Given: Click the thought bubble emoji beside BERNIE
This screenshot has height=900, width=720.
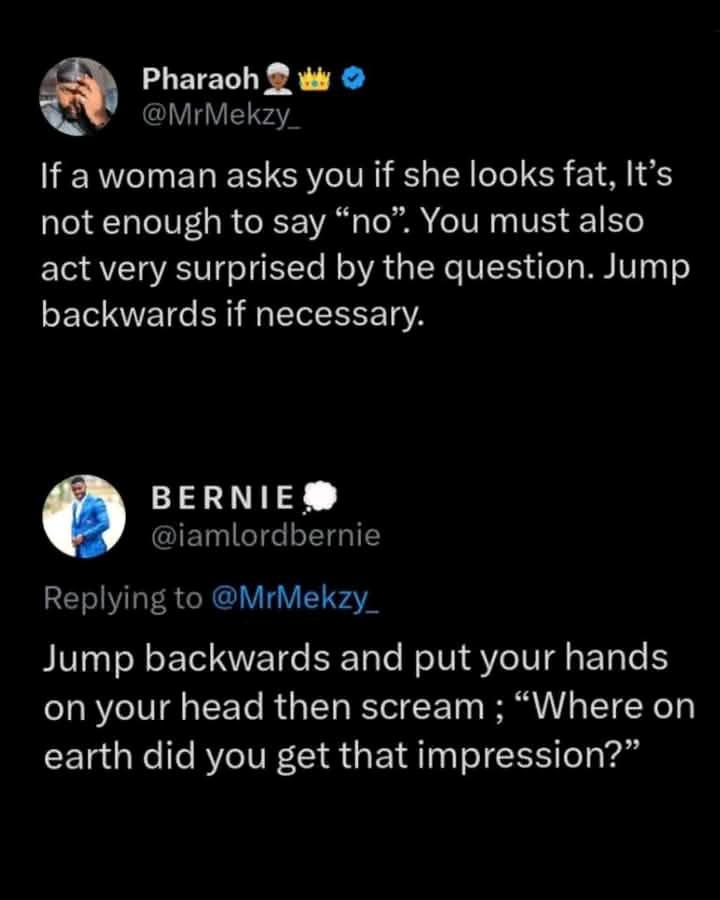Looking at the screenshot, I should [318, 496].
